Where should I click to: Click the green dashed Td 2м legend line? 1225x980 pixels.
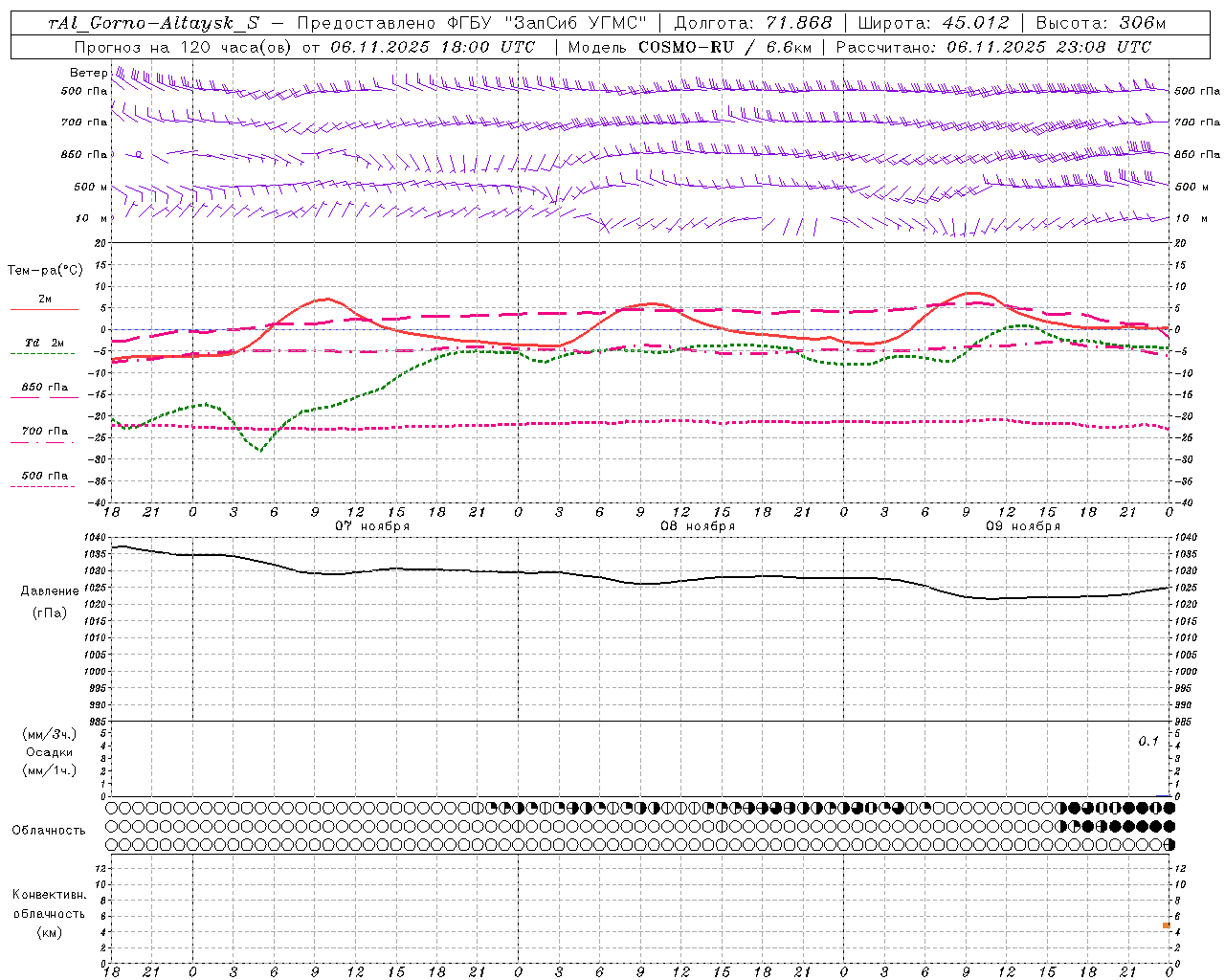(x=42, y=353)
